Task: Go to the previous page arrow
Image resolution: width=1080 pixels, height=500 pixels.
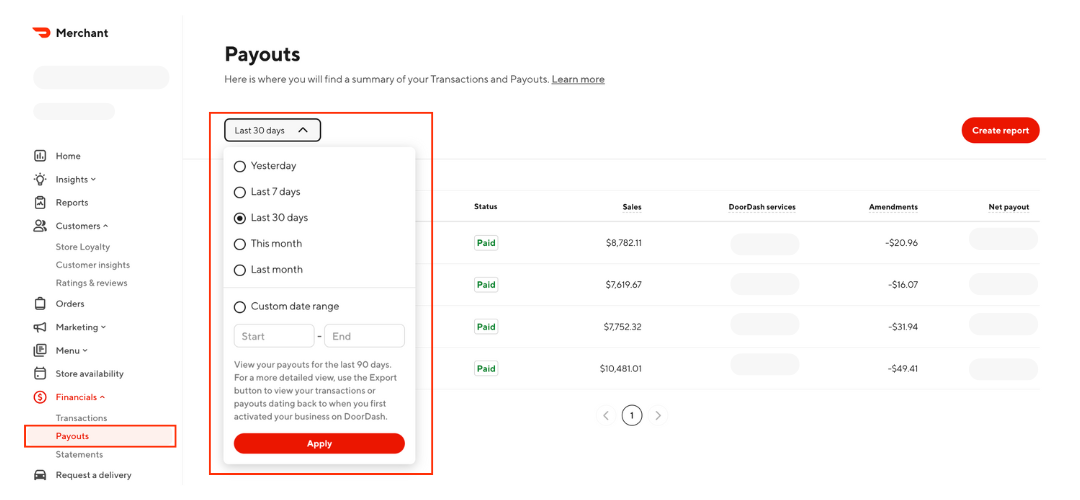Action: tap(606, 415)
